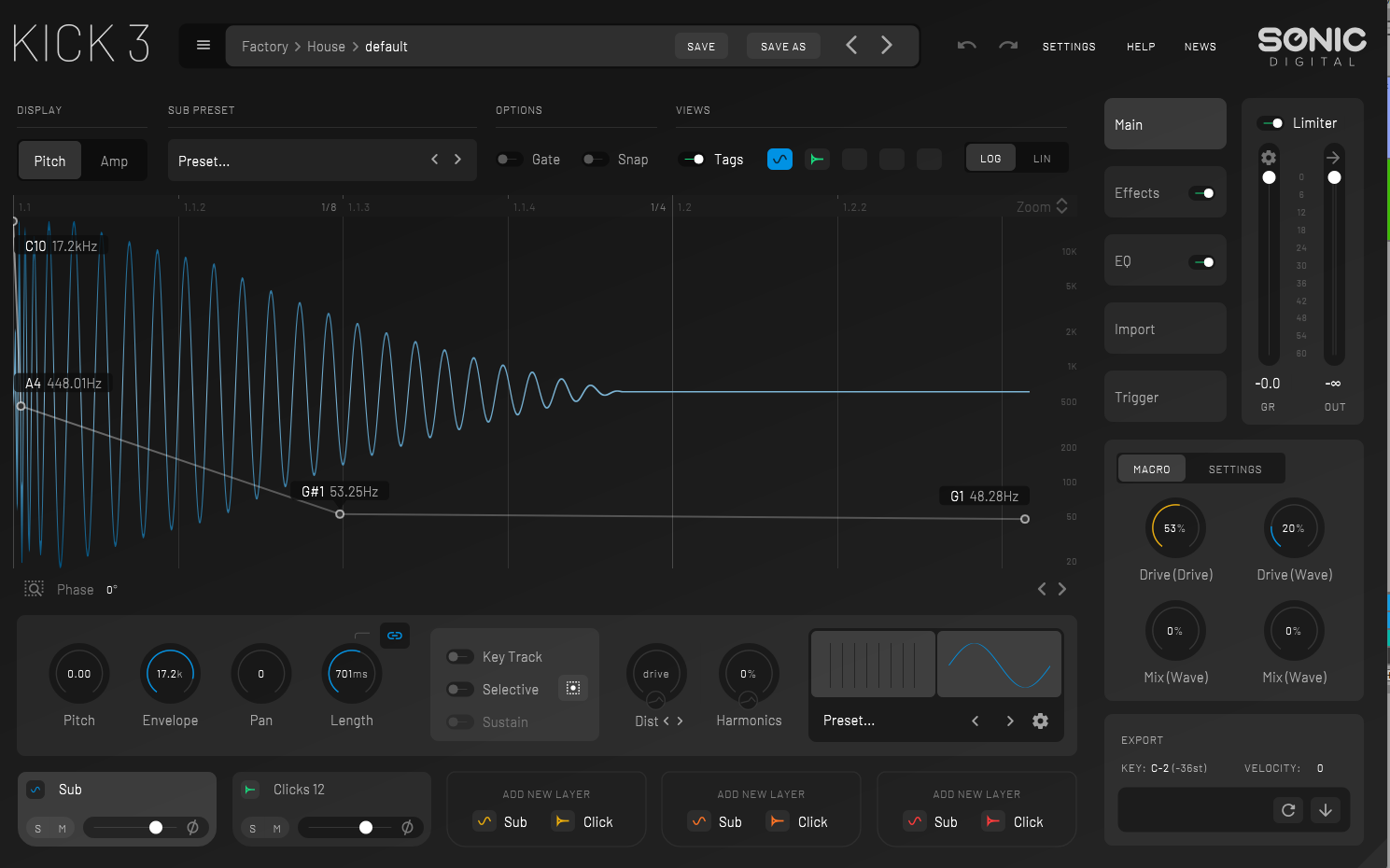Open the Import panel button

(1164, 329)
